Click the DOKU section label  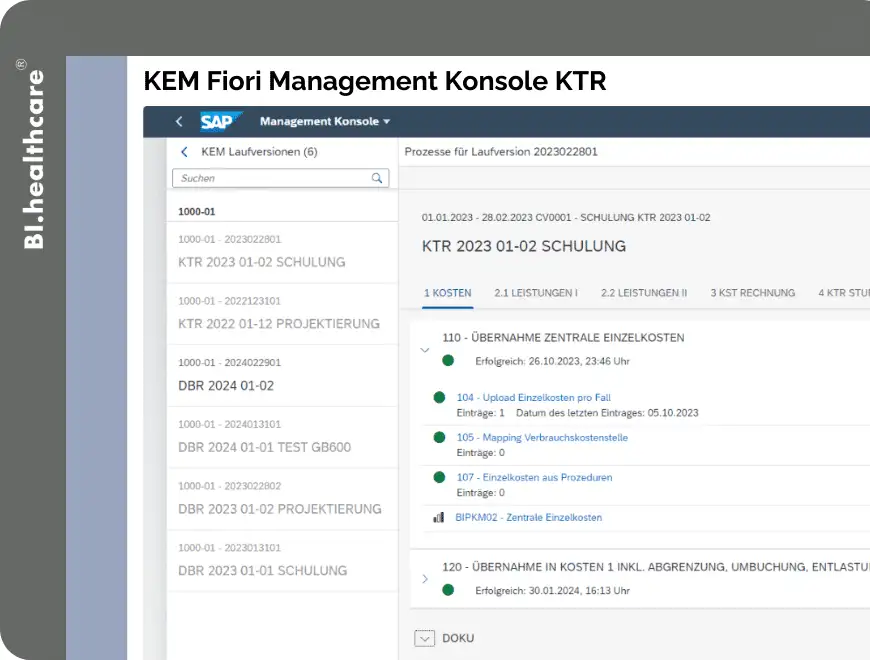click(x=458, y=638)
